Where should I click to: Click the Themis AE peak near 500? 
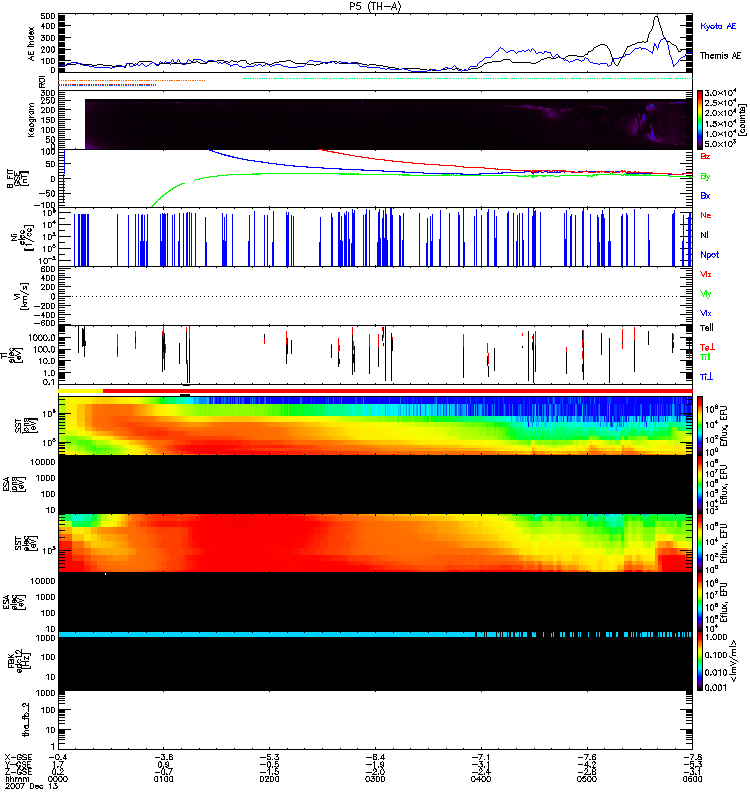pyautogui.click(x=657, y=17)
